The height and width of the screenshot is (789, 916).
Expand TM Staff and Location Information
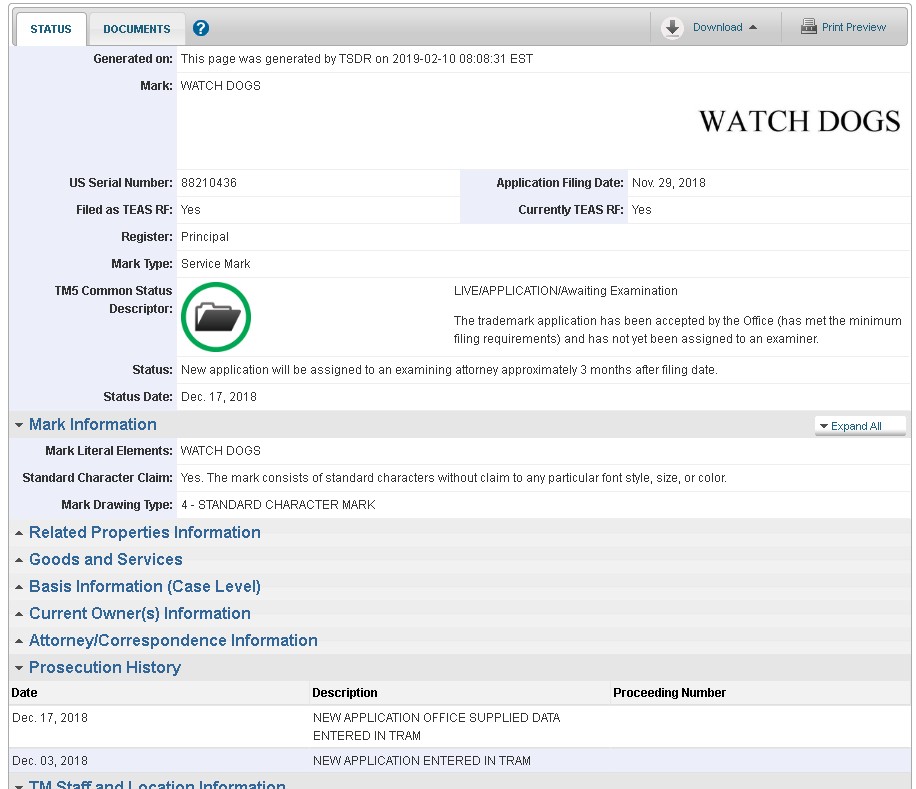(x=156, y=785)
